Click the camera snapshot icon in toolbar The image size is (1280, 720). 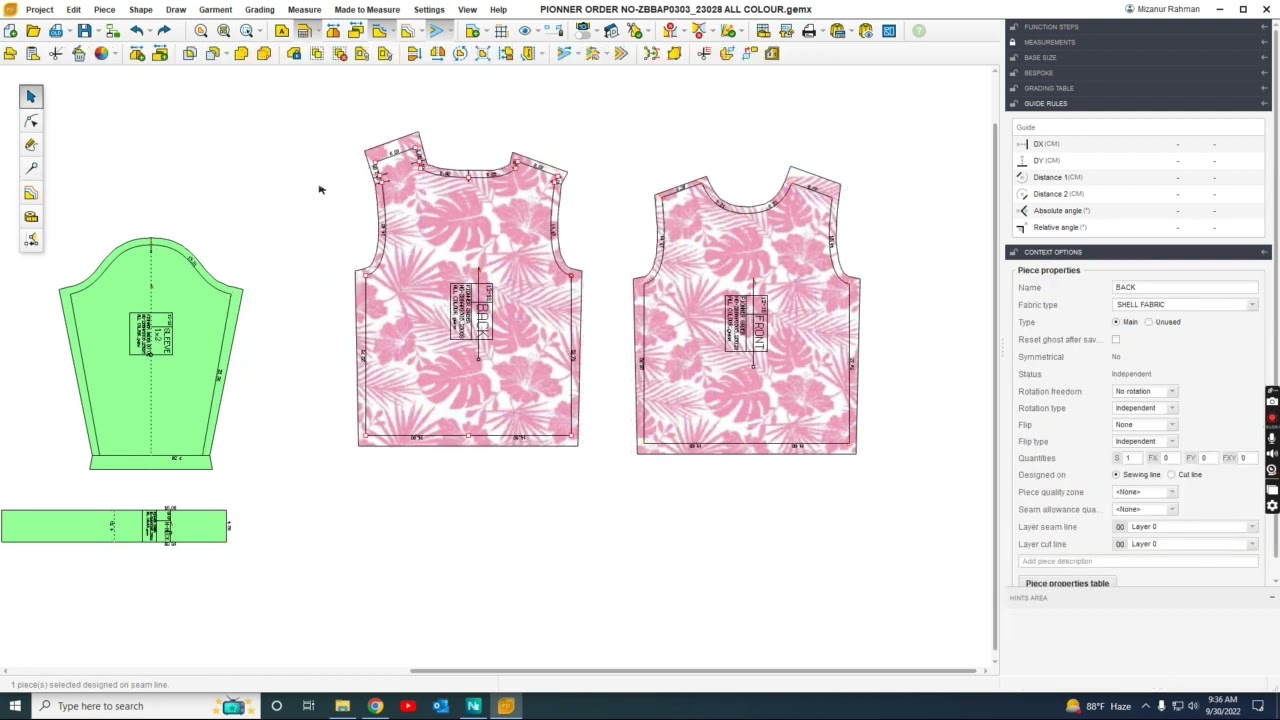click(583, 31)
